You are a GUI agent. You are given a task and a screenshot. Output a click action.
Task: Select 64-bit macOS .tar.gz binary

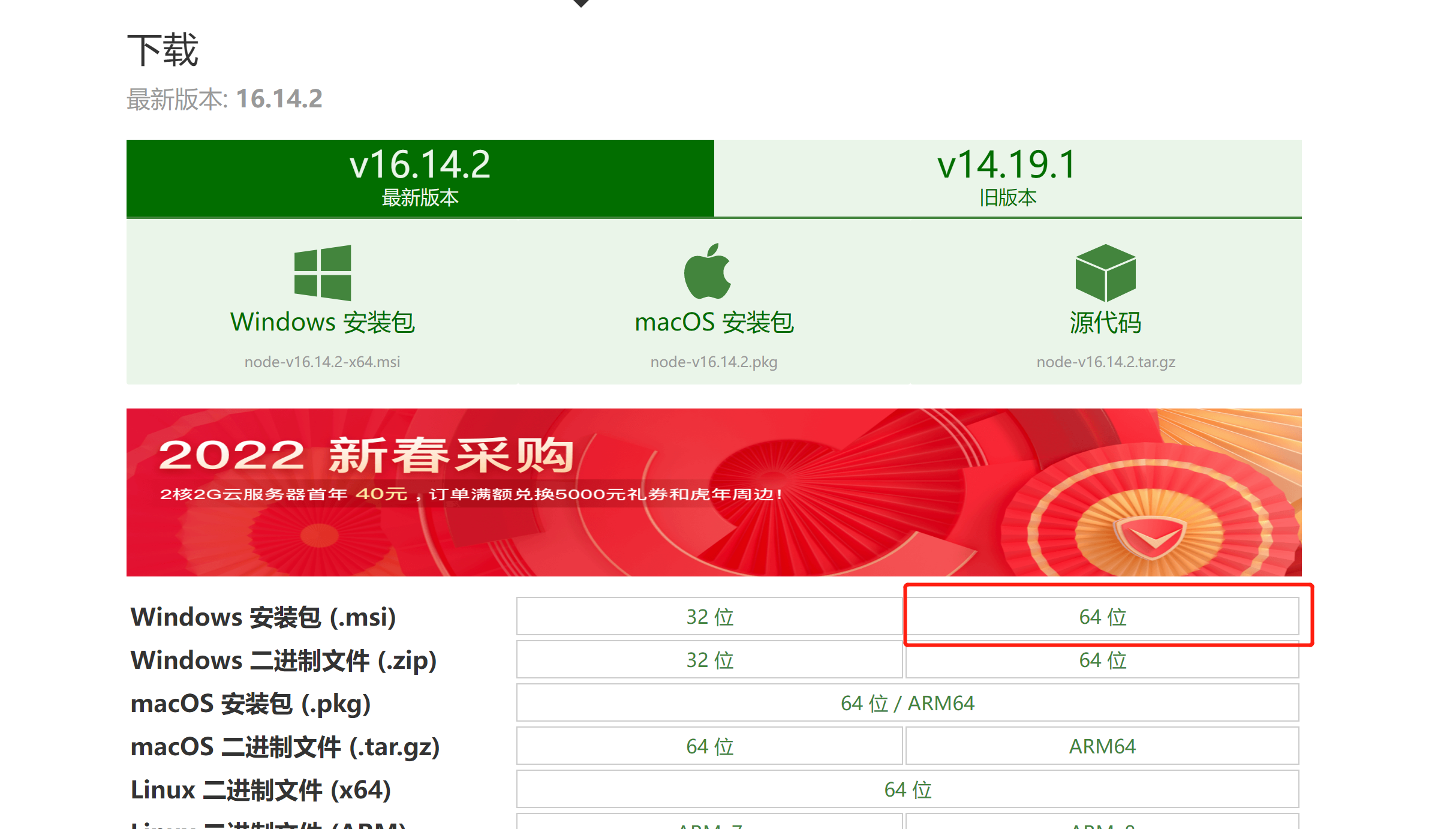709,746
